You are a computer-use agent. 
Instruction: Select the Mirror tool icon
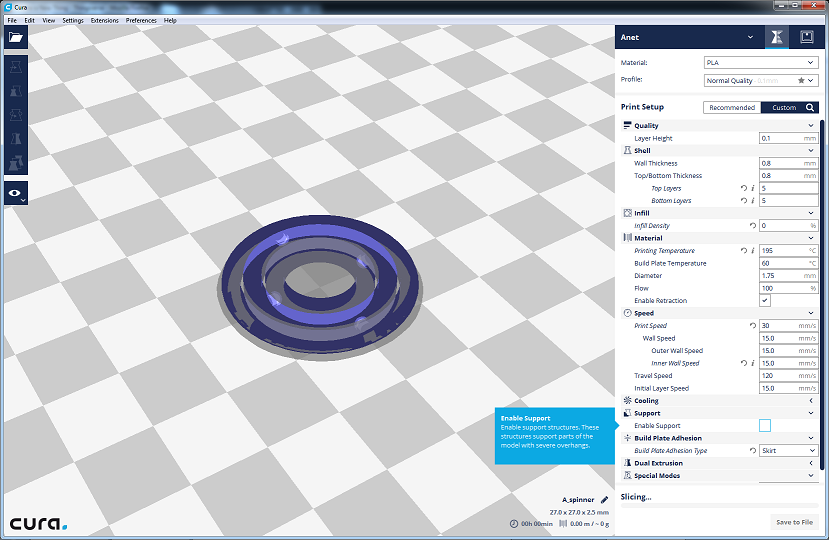tap(16, 139)
